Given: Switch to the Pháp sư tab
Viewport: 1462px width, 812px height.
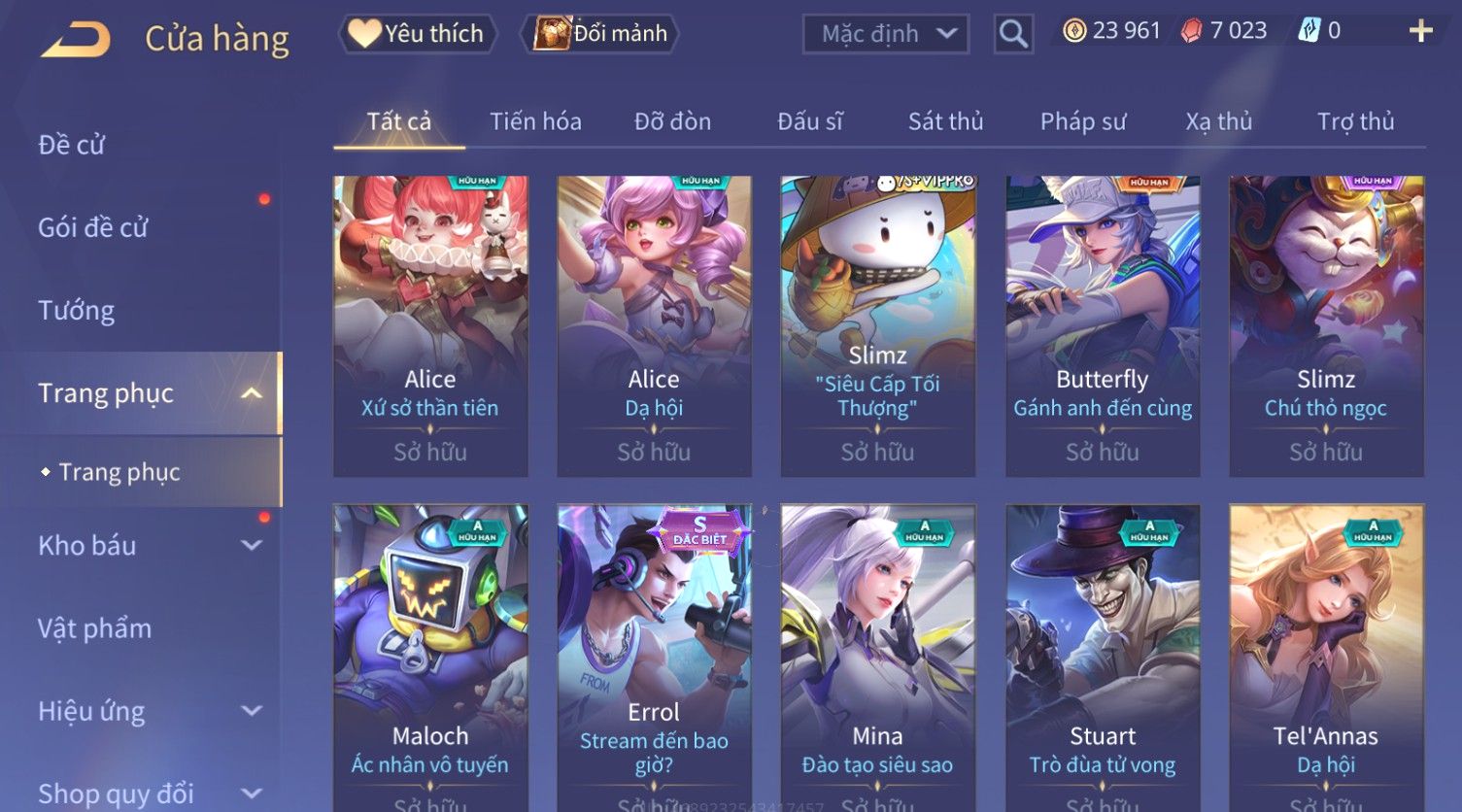Looking at the screenshot, I should (1083, 121).
